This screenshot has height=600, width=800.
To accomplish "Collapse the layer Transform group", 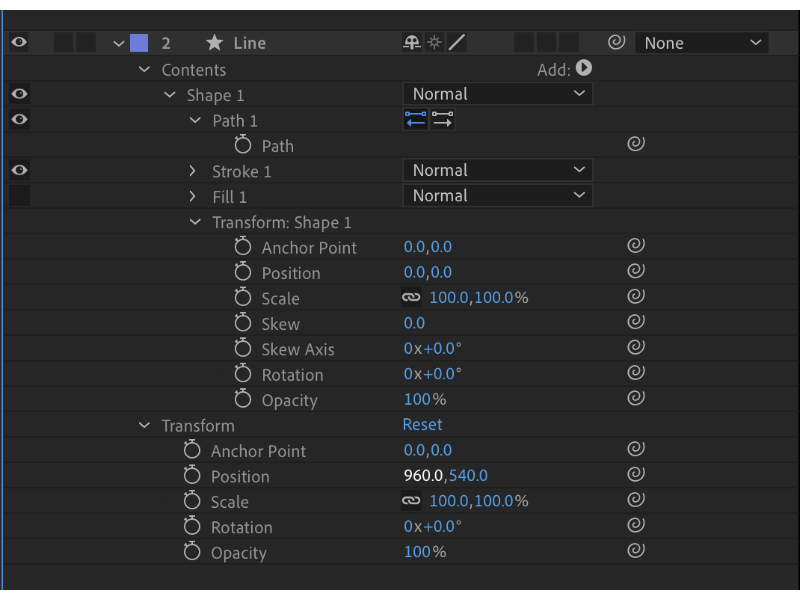I will [144, 425].
